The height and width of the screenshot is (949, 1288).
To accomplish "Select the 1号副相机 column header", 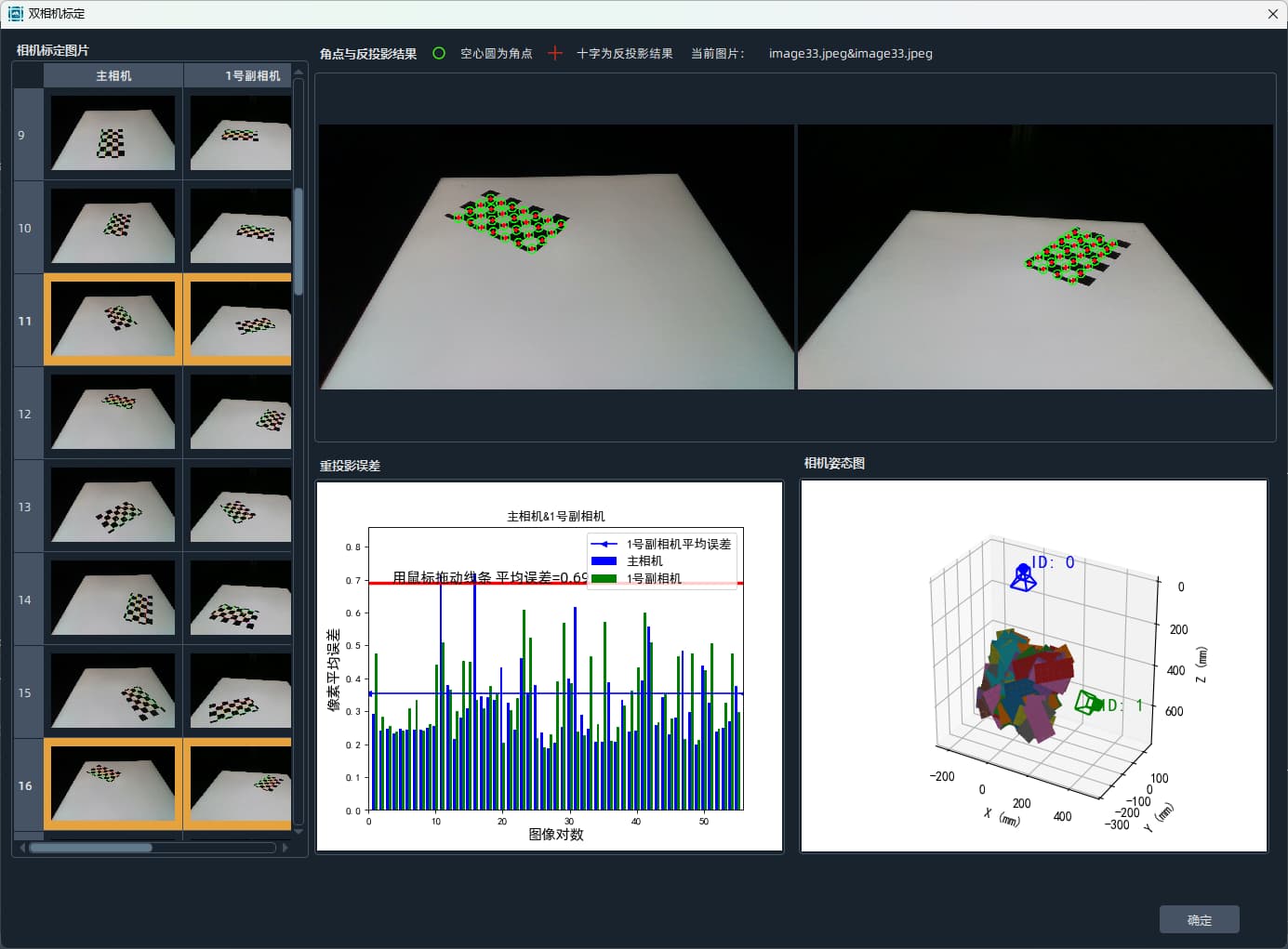I will coord(239,76).
